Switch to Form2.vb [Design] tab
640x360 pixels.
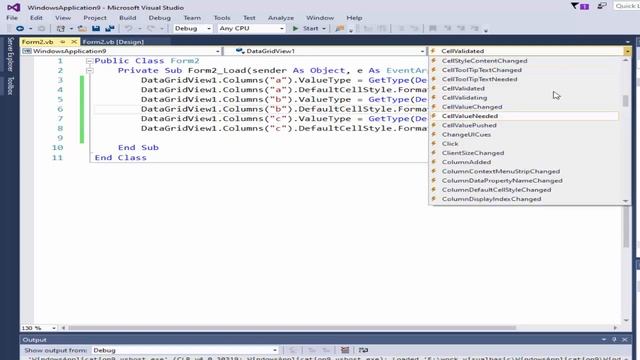(113, 42)
